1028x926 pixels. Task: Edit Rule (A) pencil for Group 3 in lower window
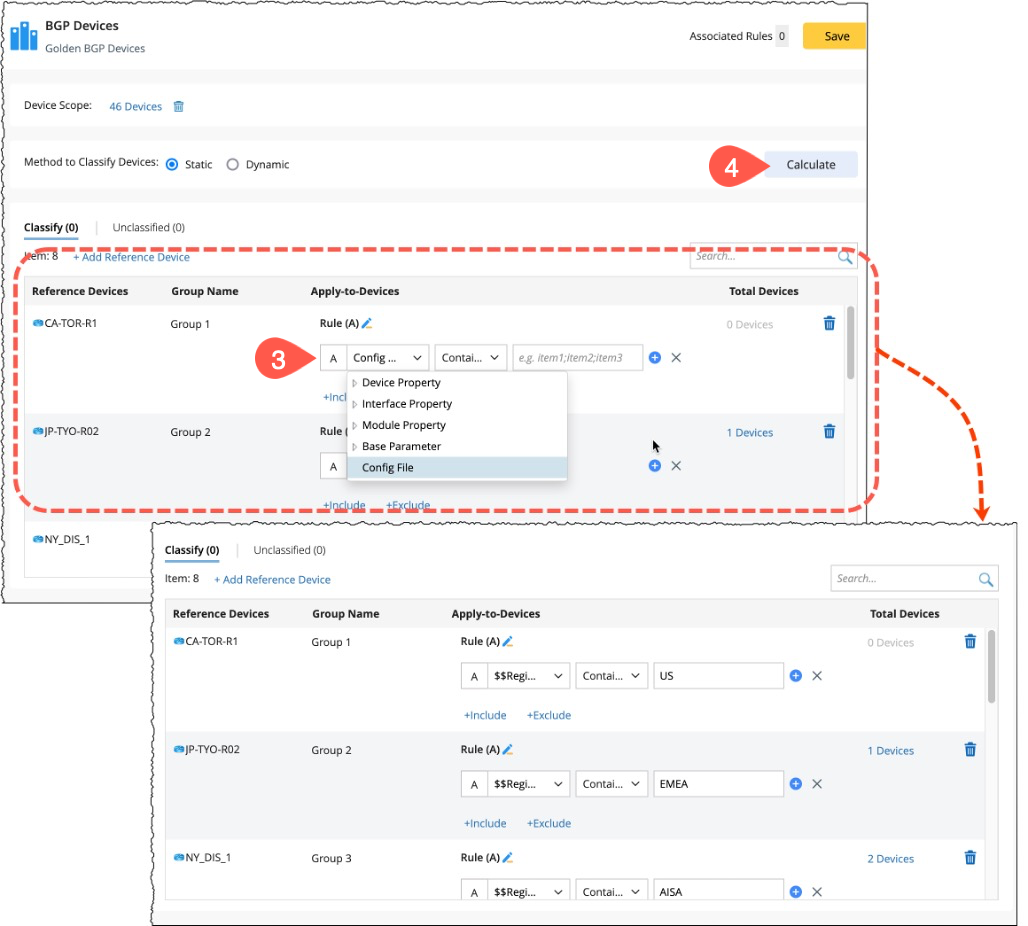click(x=507, y=857)
